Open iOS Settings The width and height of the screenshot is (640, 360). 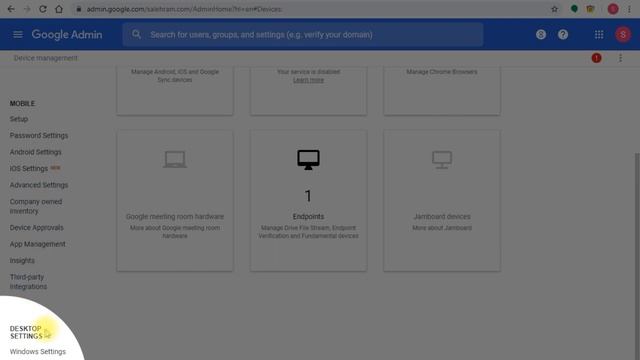(29, 169)
